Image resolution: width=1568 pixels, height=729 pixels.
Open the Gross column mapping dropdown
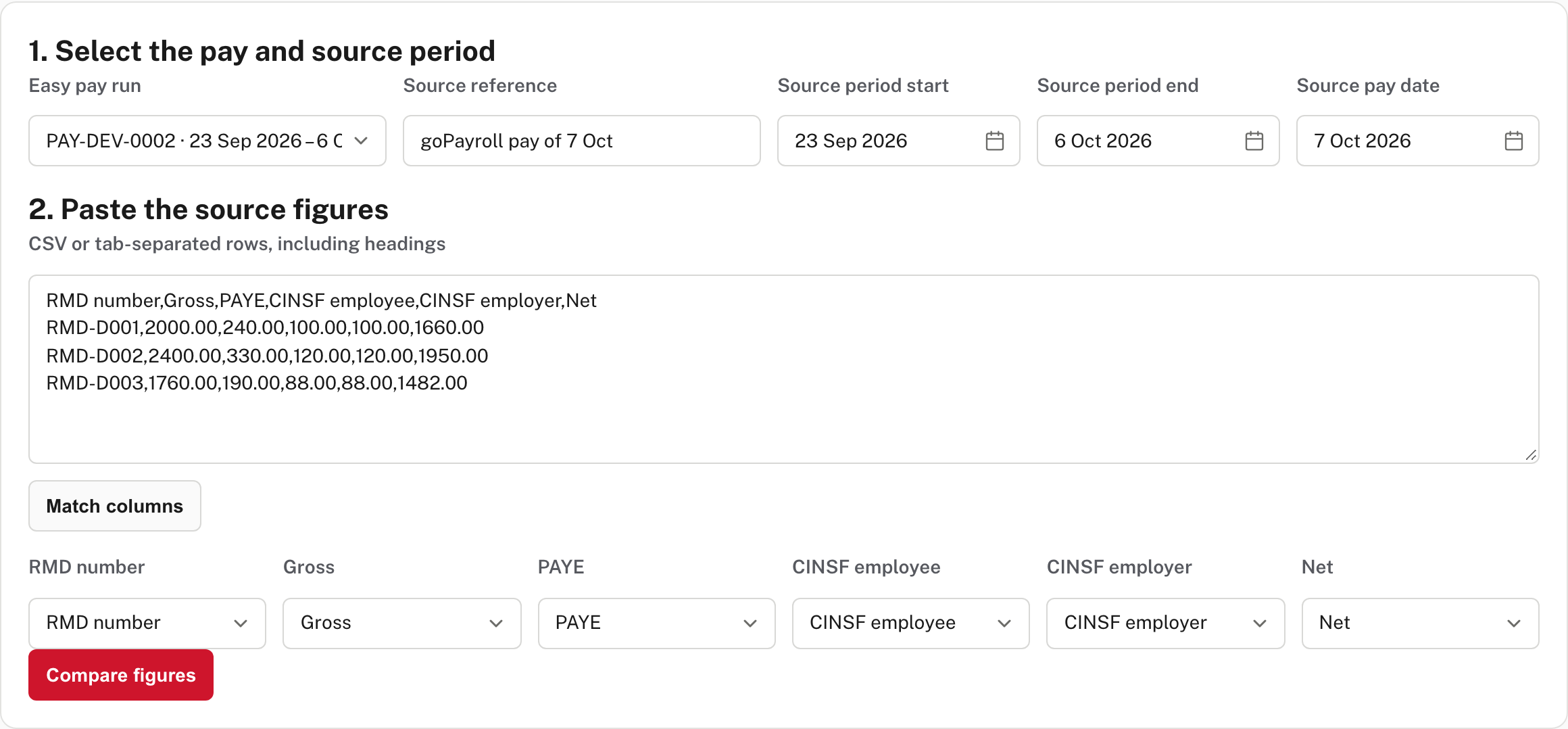tap(402, 623)
